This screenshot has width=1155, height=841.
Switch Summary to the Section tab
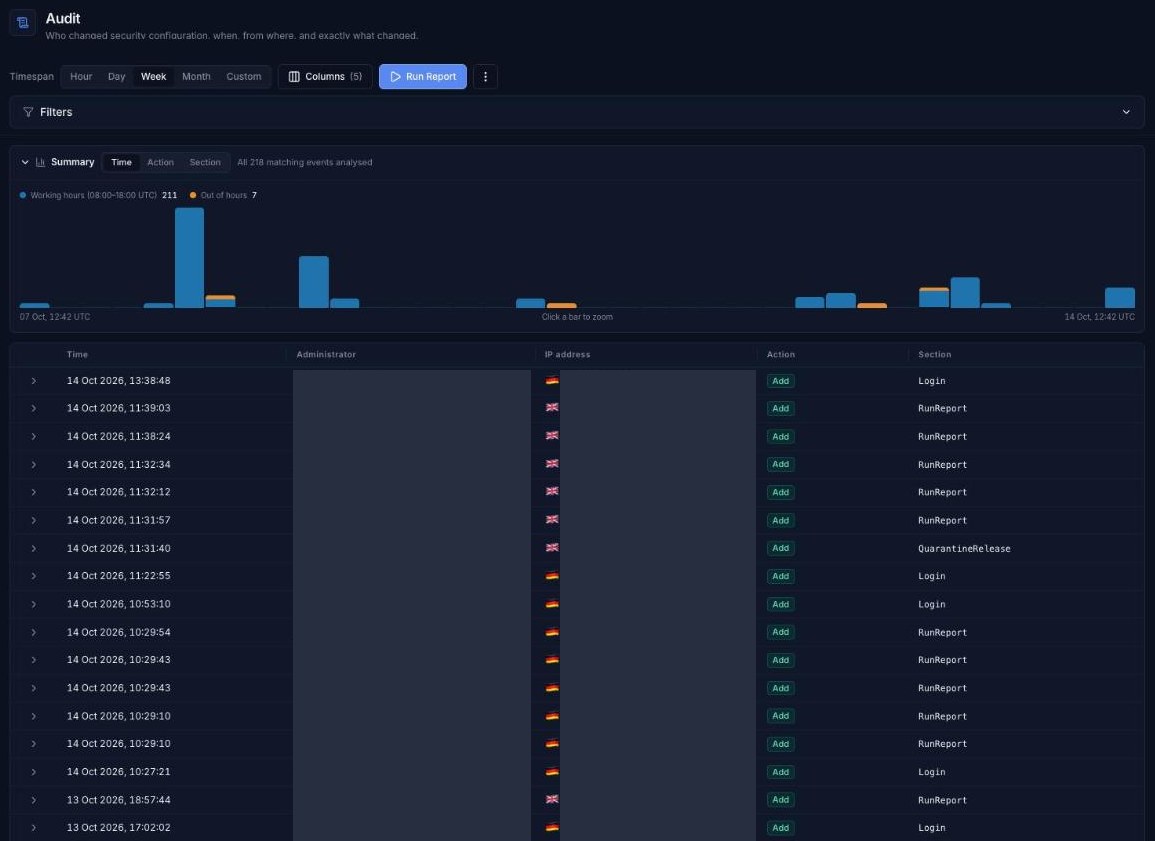tap(205, 162)
